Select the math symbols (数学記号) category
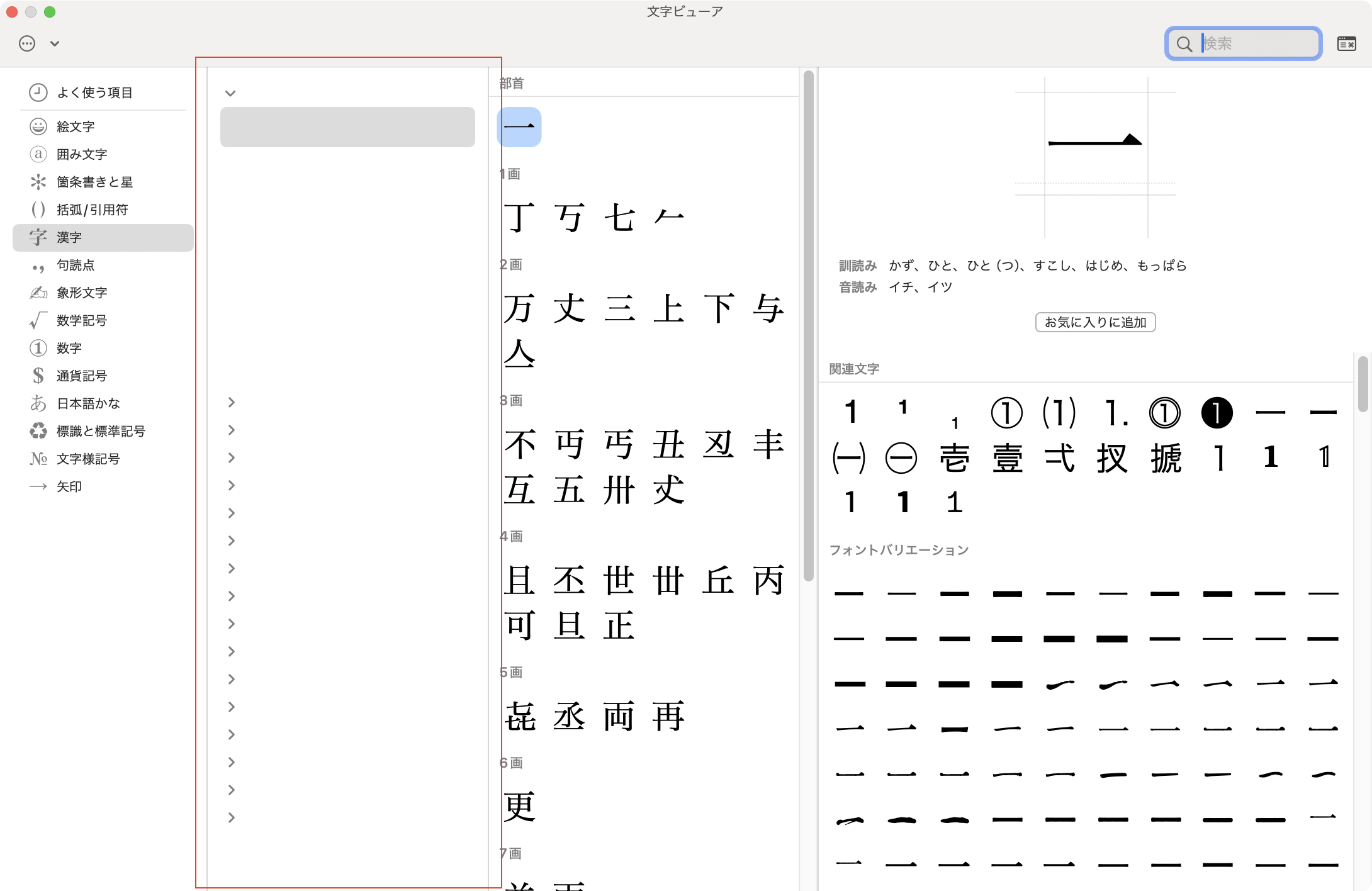The height and width of the screenshot is (891, 1372). point(82,320)
